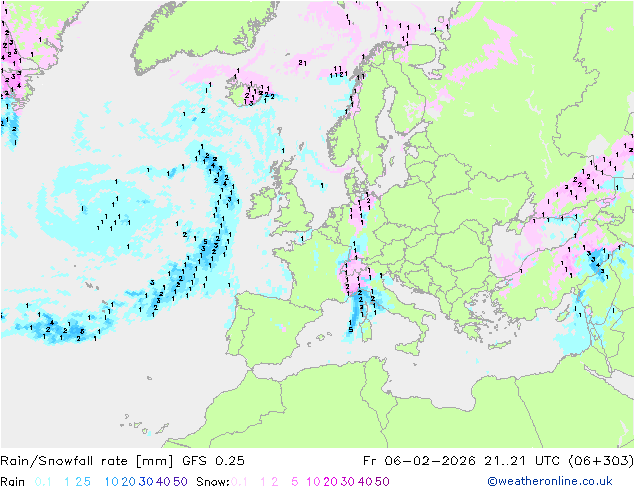Click the "(06+303)" forecast offset text

pos(601,461)
